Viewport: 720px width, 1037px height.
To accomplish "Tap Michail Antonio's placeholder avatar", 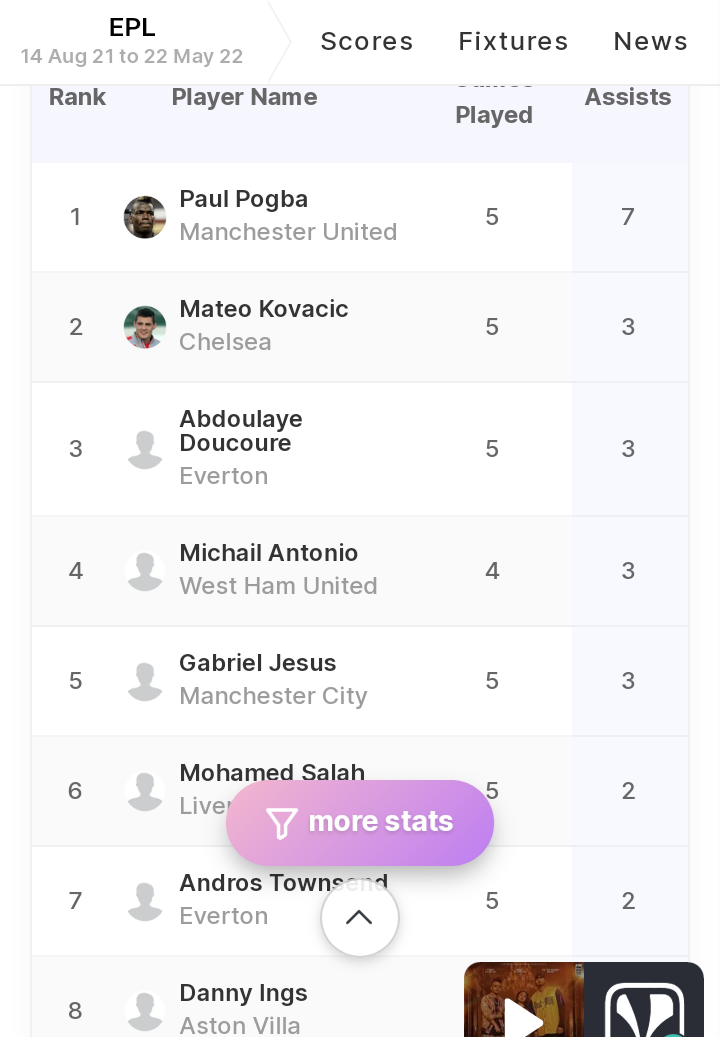I will point(144,571).
